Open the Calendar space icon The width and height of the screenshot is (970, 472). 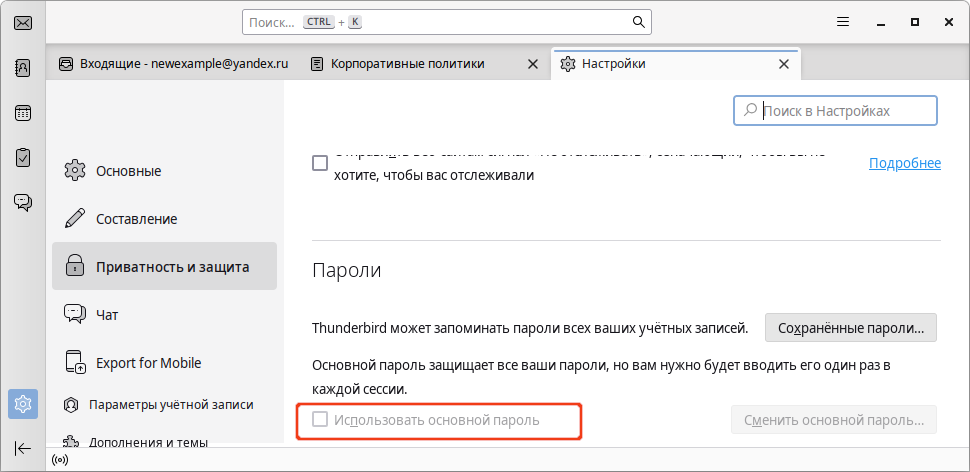pyautogui.click(x=23, y=113)
